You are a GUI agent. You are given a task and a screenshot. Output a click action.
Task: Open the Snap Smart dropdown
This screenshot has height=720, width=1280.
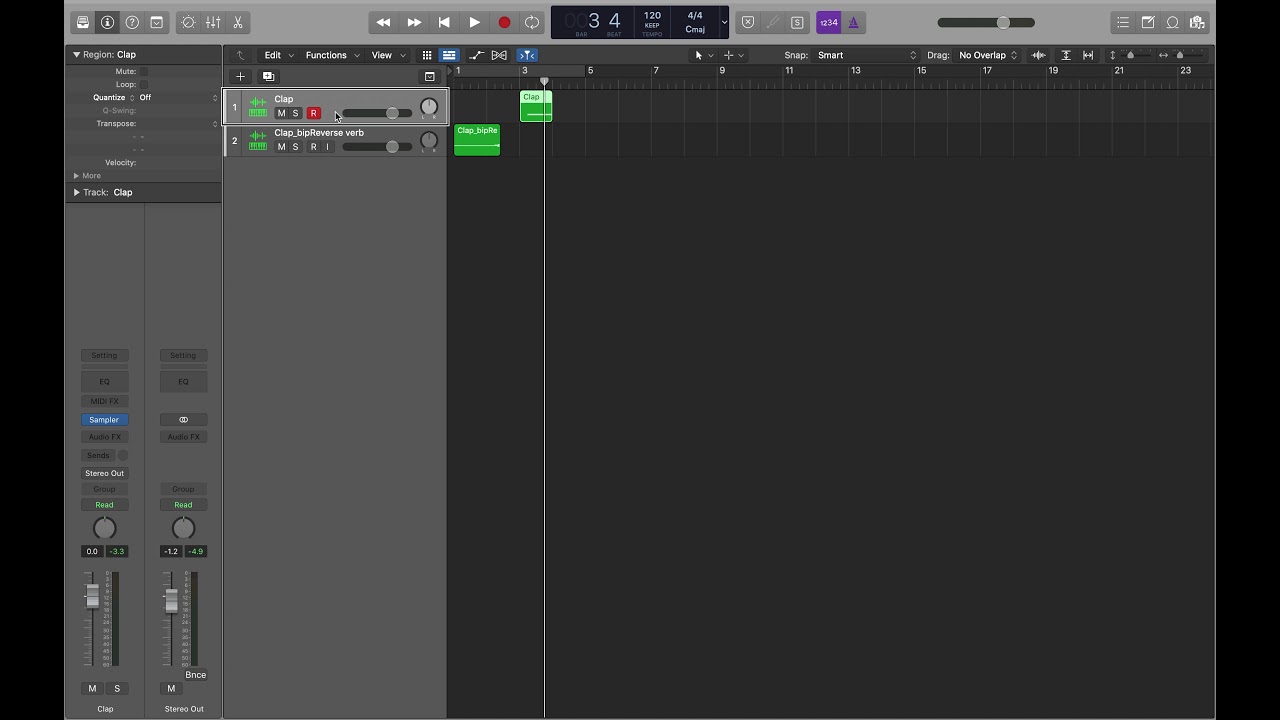tap(866, 55)
